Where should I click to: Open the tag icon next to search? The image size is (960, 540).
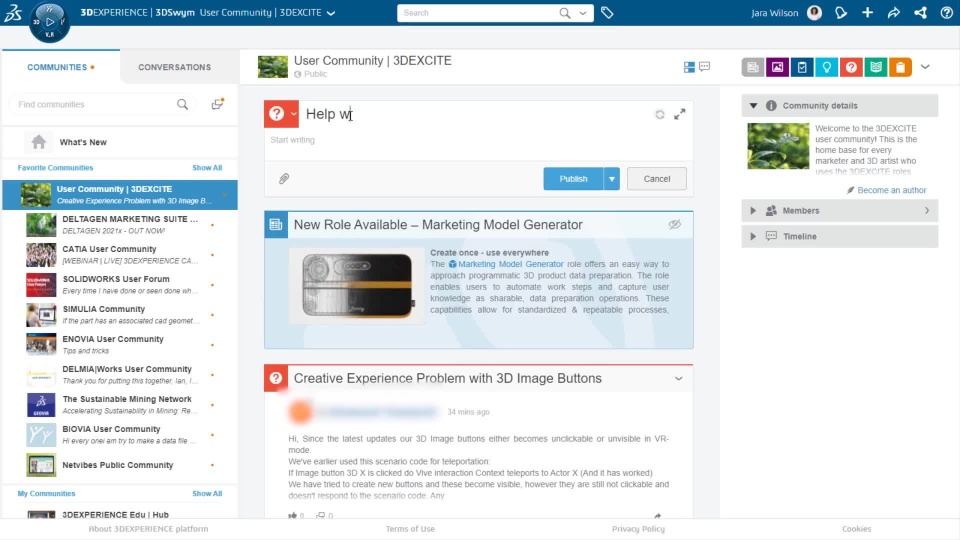[x=607, y=13]
